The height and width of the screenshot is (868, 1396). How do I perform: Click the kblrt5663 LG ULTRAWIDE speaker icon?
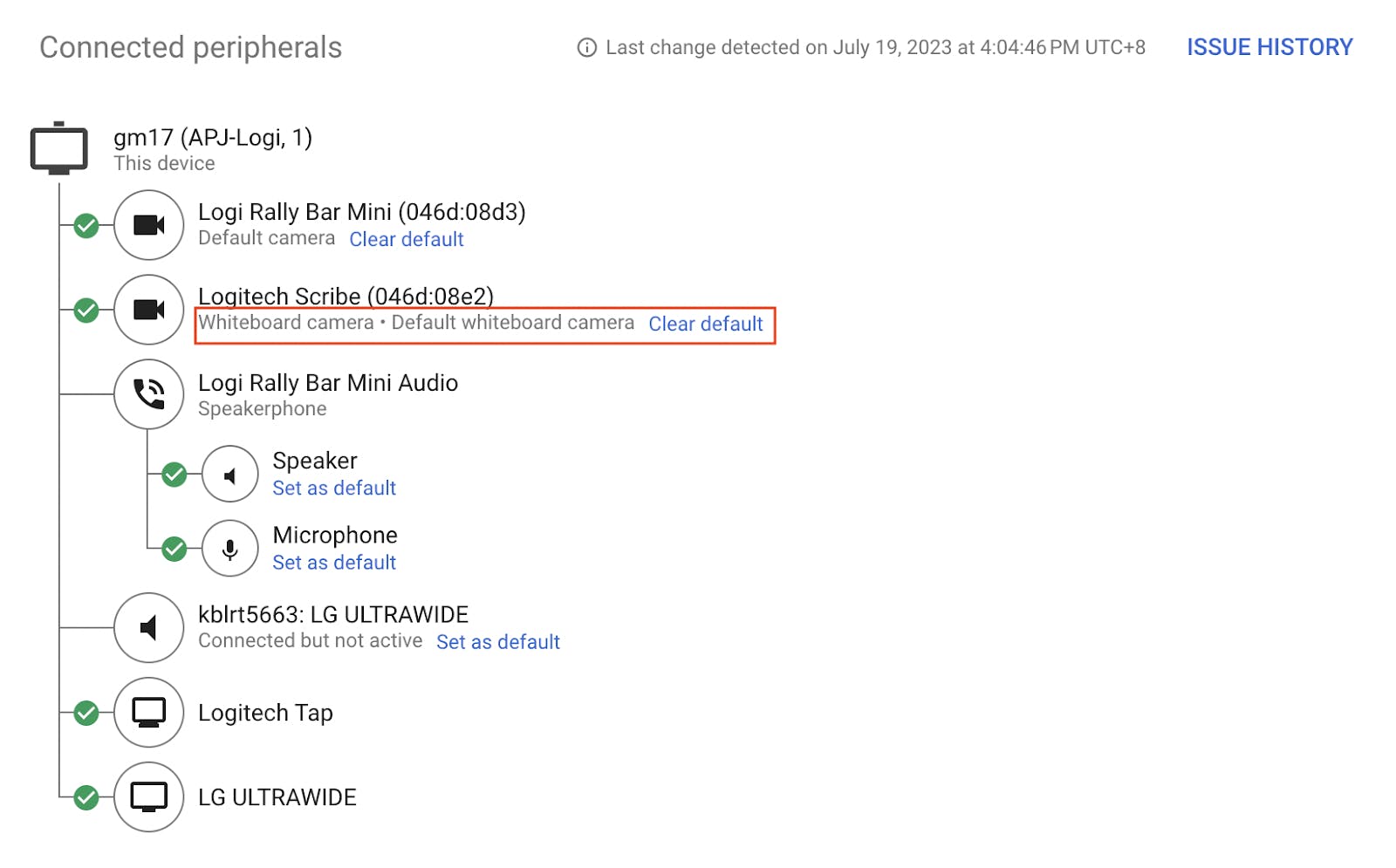coord(149,627)
